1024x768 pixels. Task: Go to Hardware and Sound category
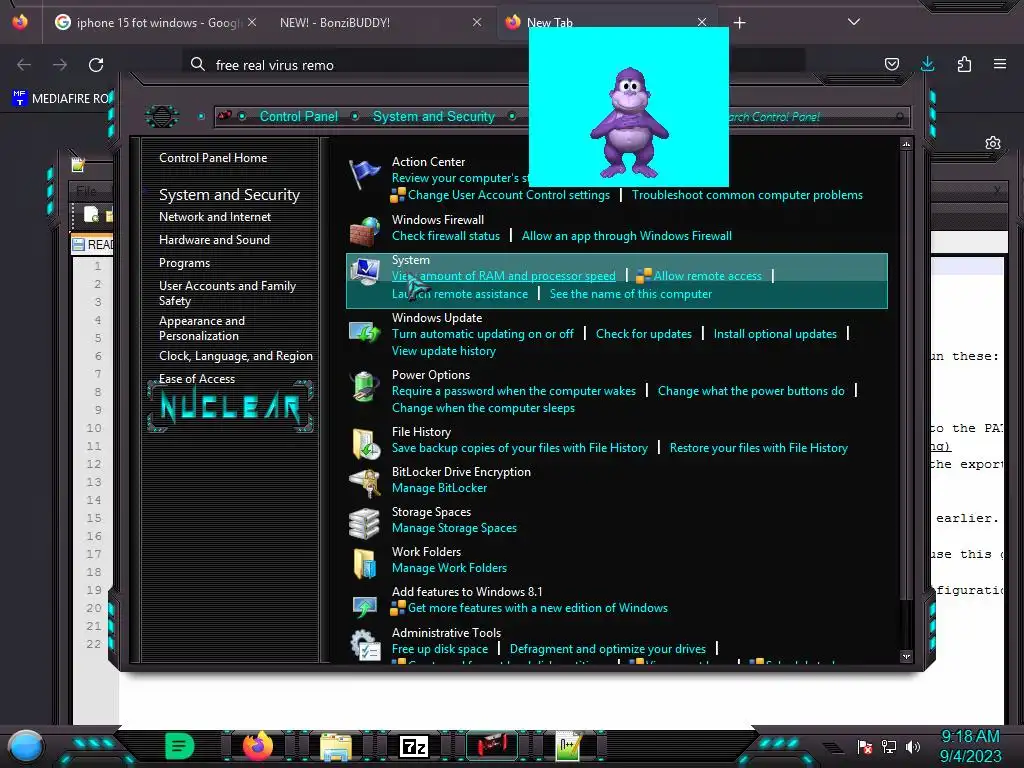214,240
